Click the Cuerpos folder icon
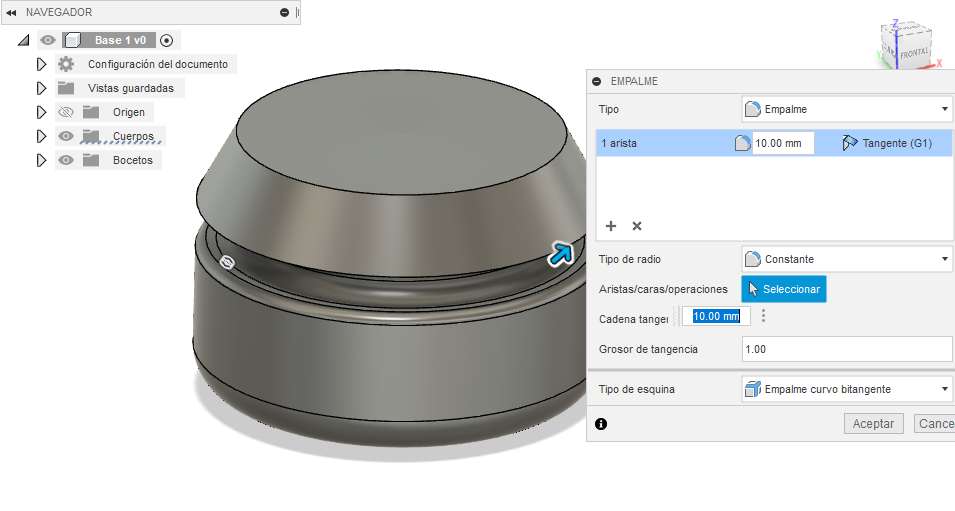Screen dimensions: 955x511 (x=91, y=136)
